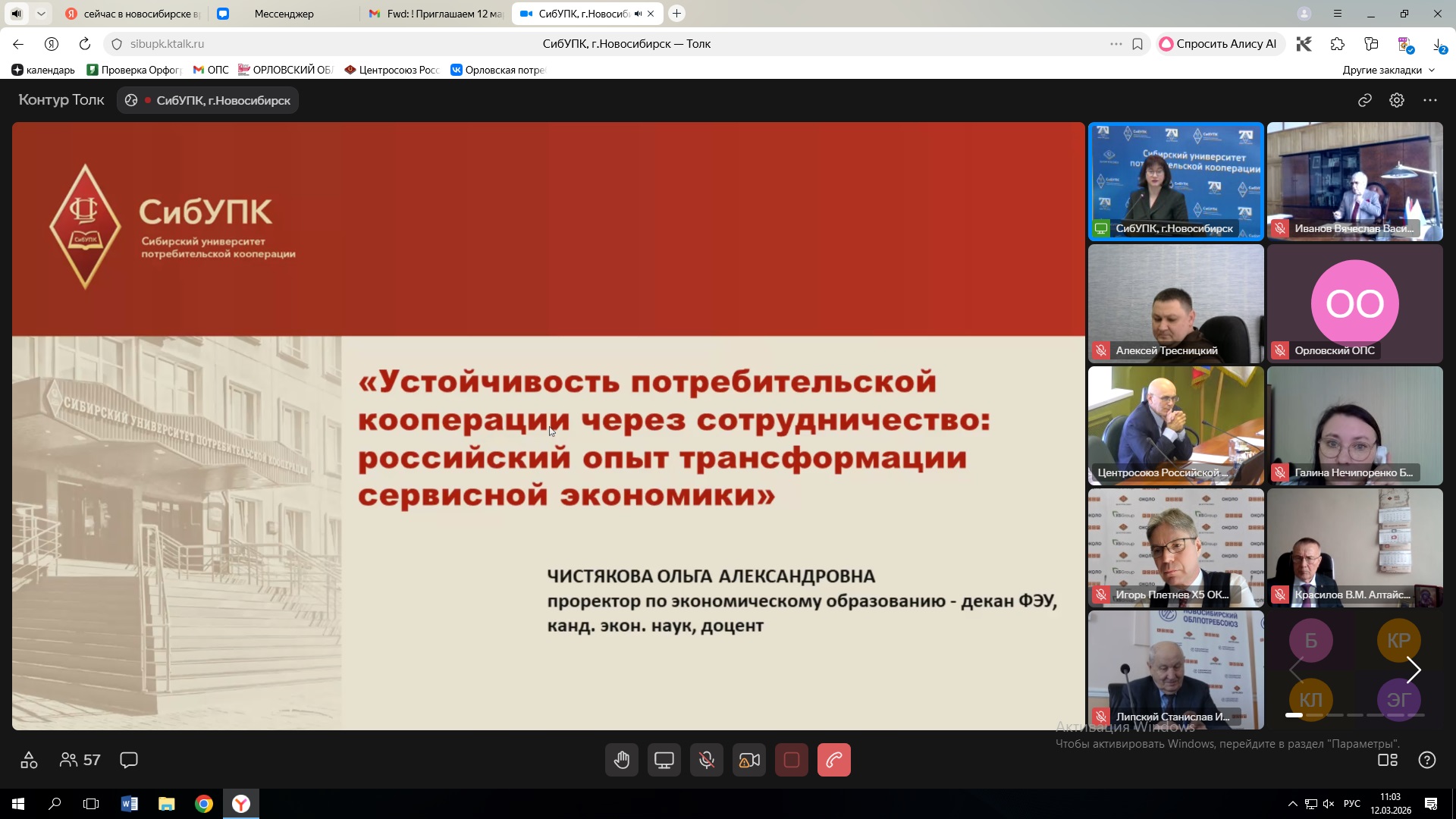Click the СибУПК room name button
The image size is (1456, 819).
pyautogui.click(x=208, y=100)
